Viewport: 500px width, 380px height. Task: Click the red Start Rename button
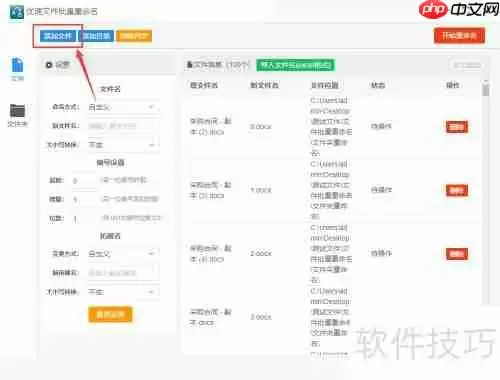tap(459, 36)
